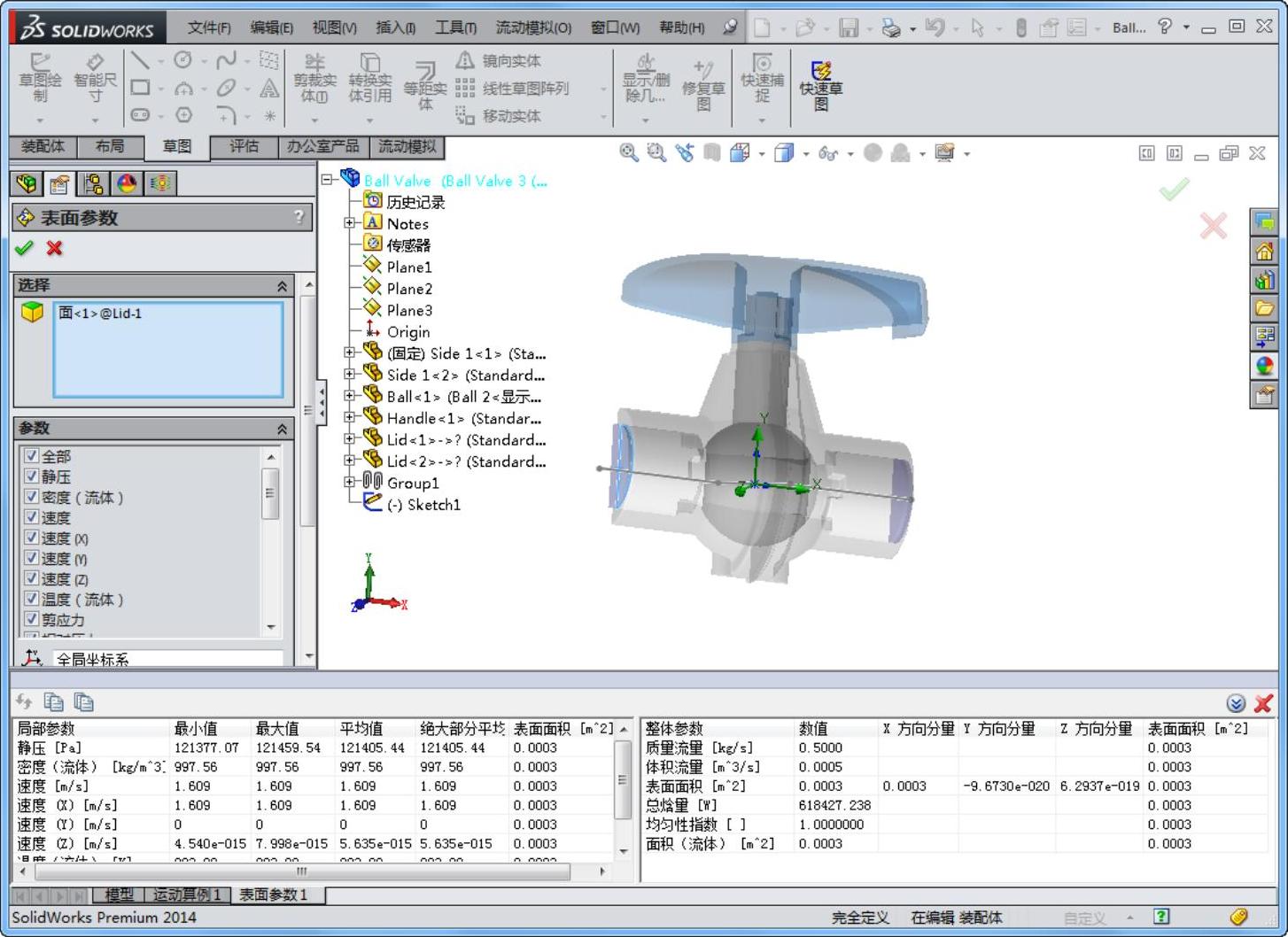Click the Rapid Sketch (快速草图) icon
Screen dimensions: 1288x937
click(821, 85)
